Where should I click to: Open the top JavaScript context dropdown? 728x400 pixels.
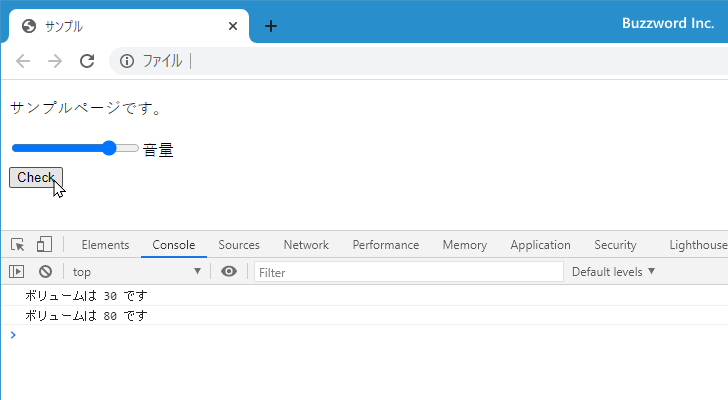tap(136, 272)
